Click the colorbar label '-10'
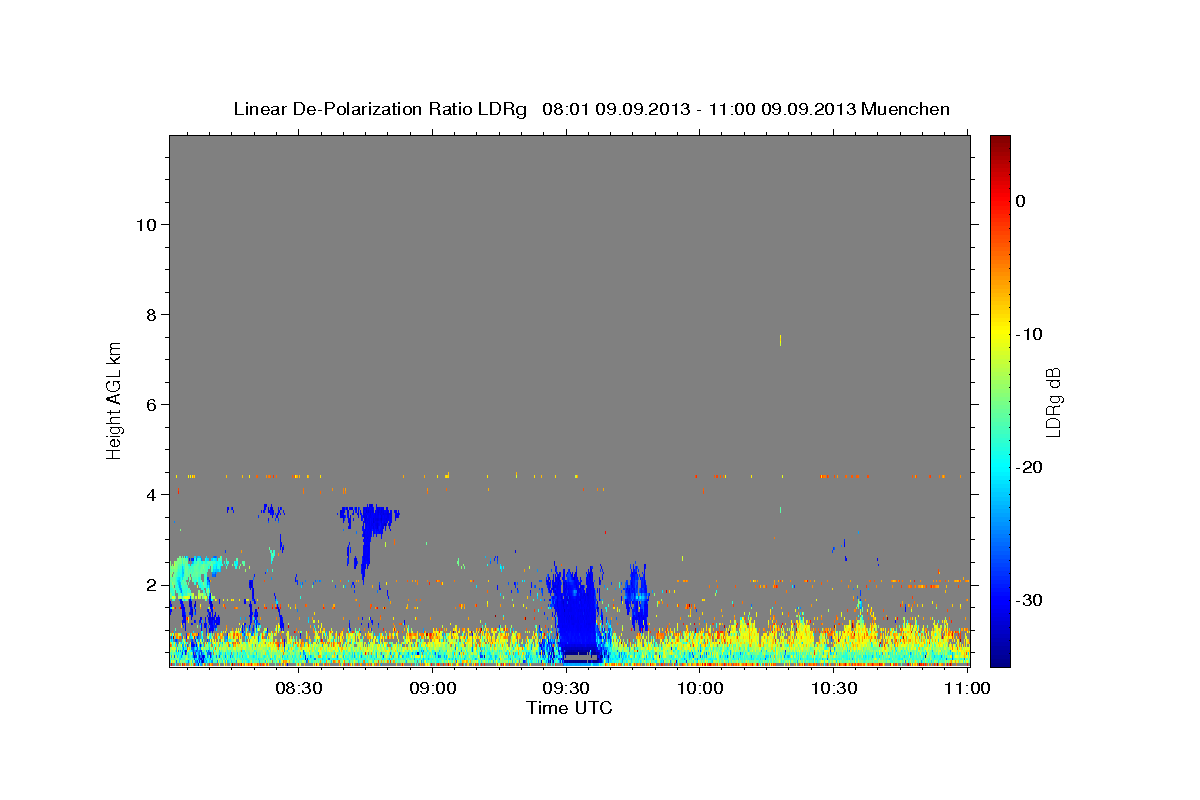The height and width of the screenshot is (800, 1200). click(x=1029, y=334)
